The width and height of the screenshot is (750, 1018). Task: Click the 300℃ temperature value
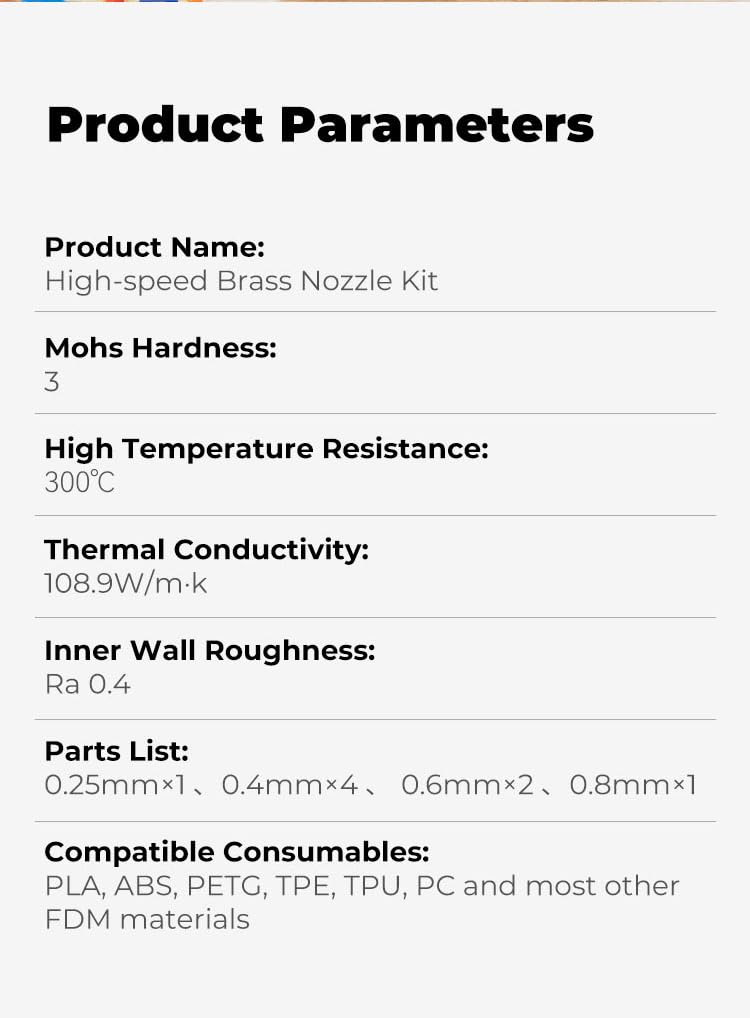click(x=79, y=482)
